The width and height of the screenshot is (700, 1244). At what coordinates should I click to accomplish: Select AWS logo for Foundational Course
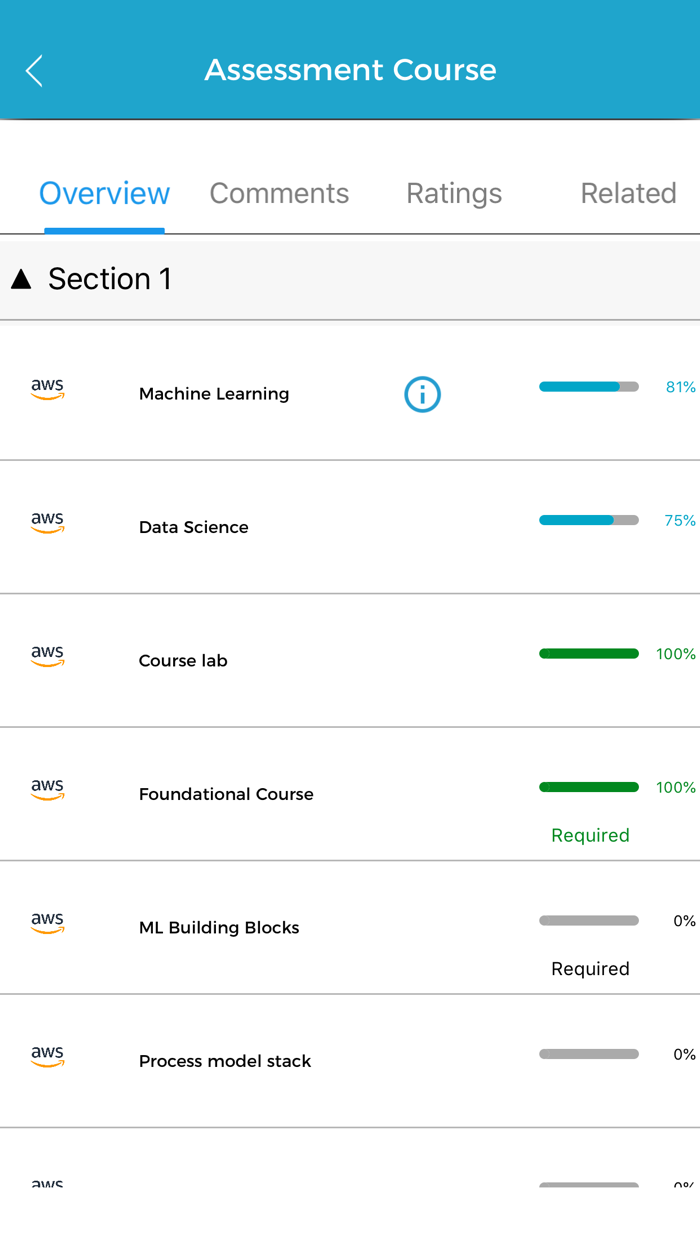pyautogui.click(x=47, y=789)
